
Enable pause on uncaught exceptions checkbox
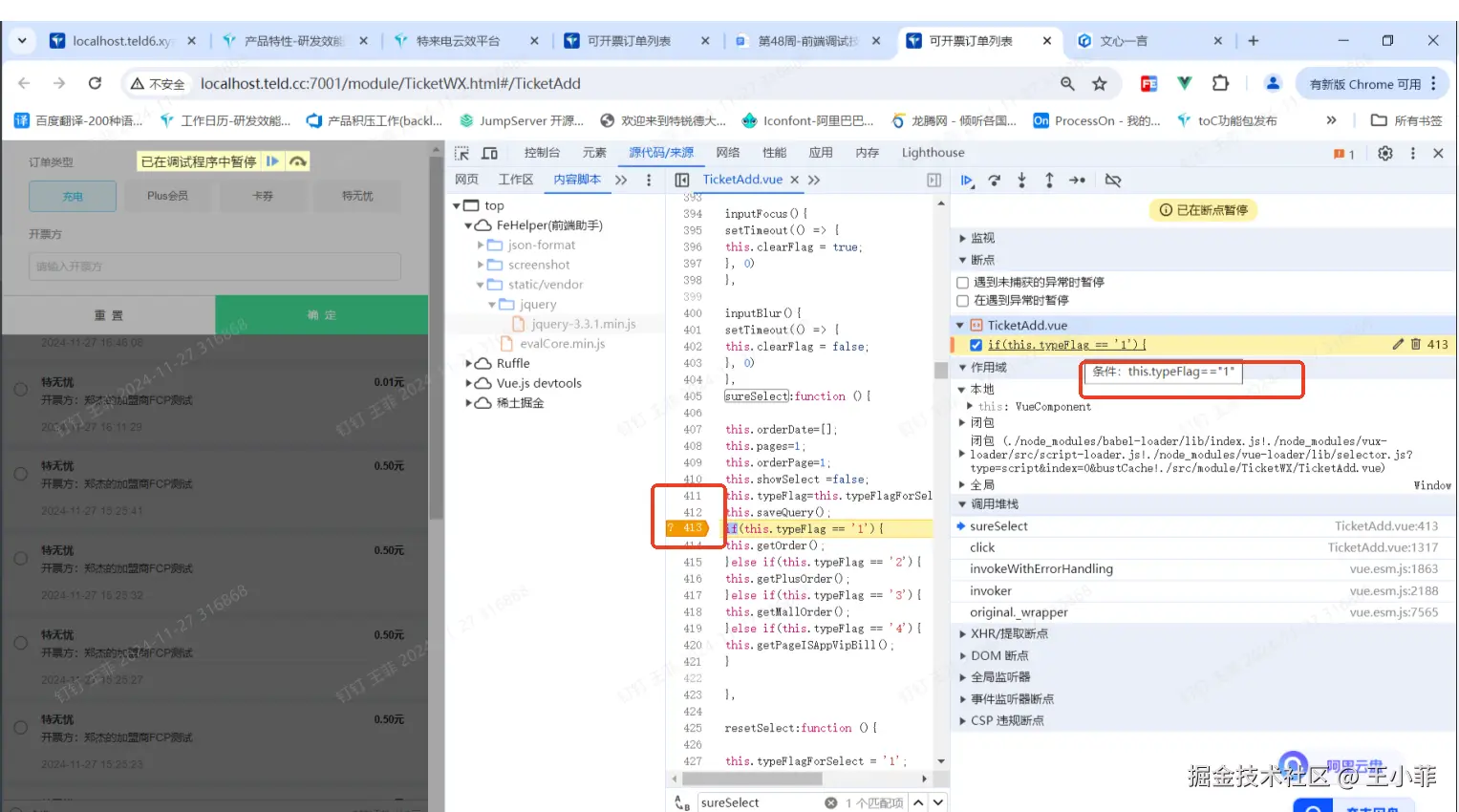pyautogui.click(x=963, y=283)
